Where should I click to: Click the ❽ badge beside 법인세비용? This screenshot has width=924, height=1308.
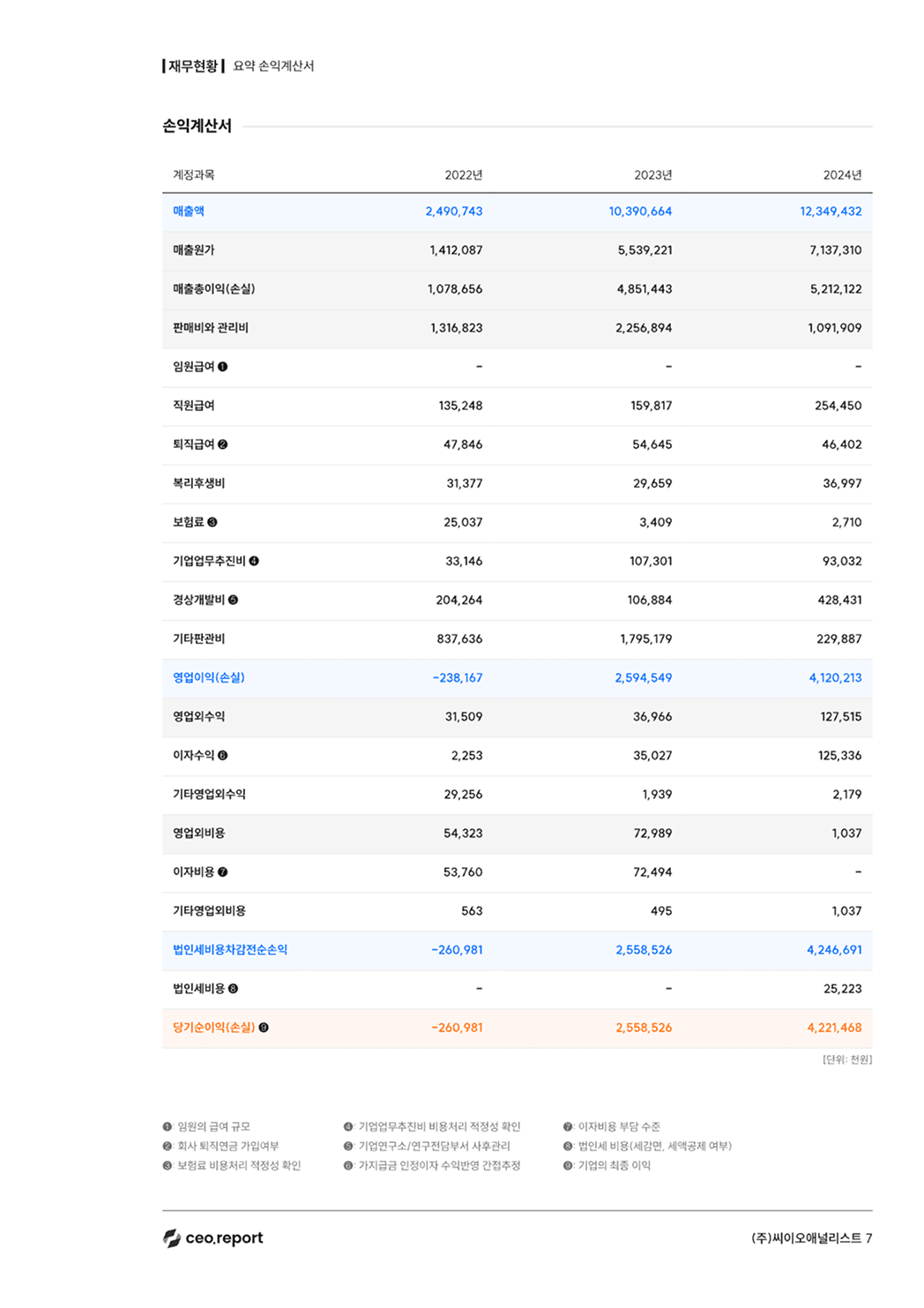coord(231,988)
